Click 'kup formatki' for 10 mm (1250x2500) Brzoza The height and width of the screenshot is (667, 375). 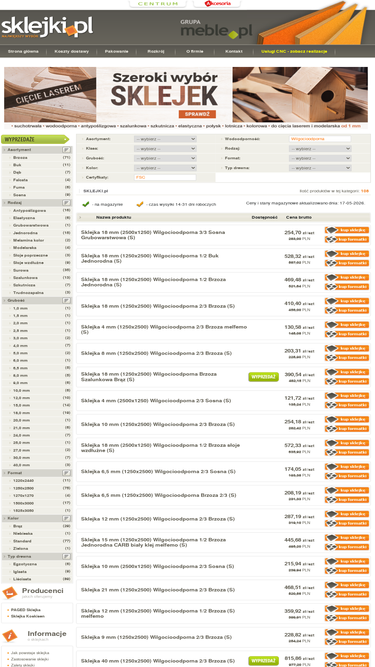(347, 429)
